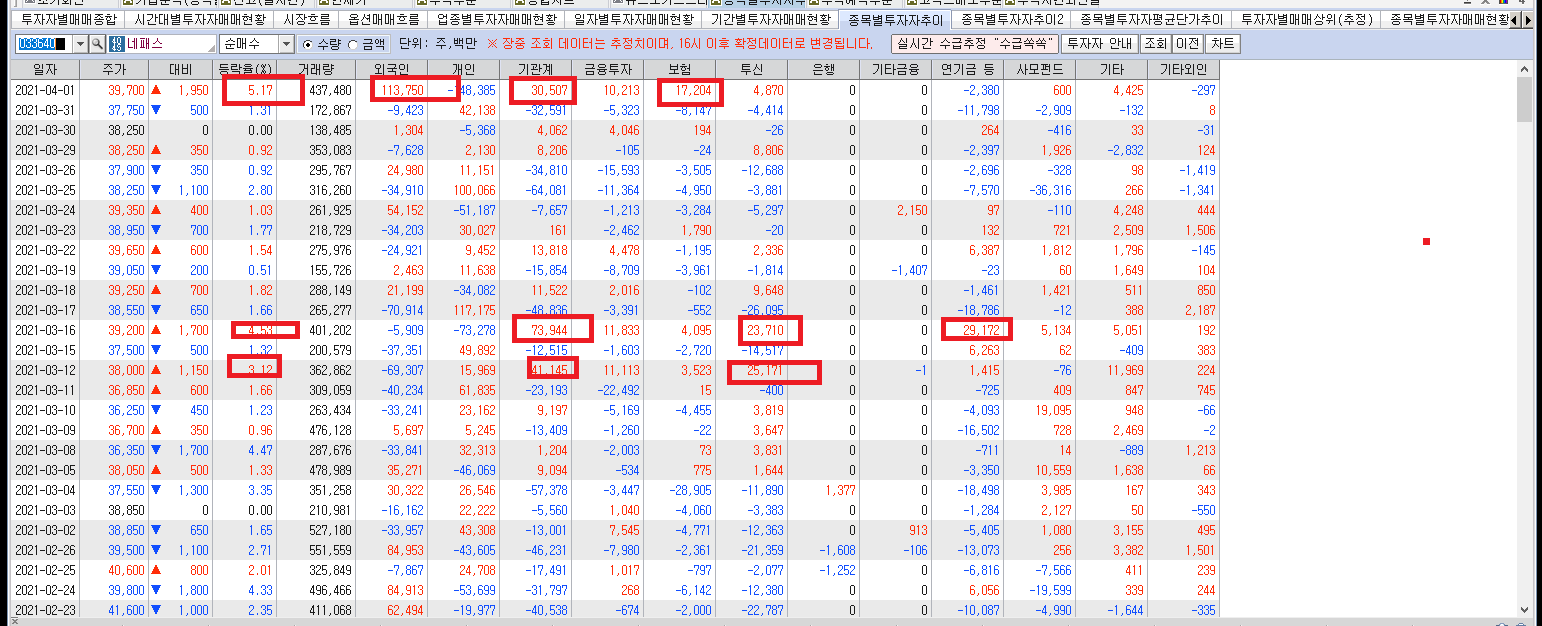Select the 2021-03-31 date cell
This screenshot has height=626, width=1542.
click(44, 110)
